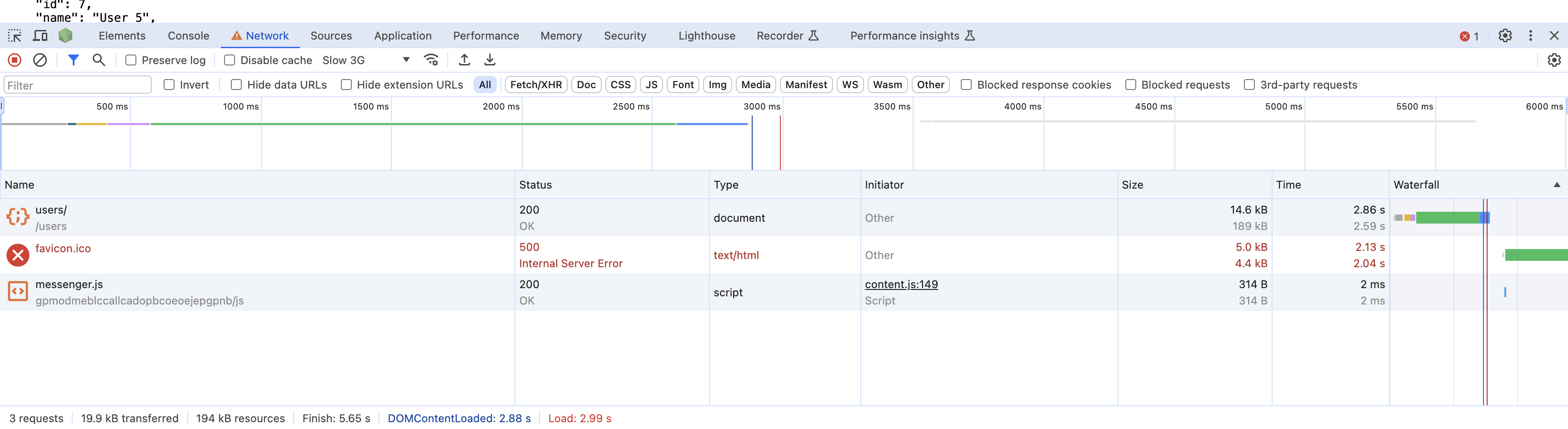Screen dimensions: 1568x429
Task: Open network search magnifier
Action: pyautogui.click(x=99, y=60)
